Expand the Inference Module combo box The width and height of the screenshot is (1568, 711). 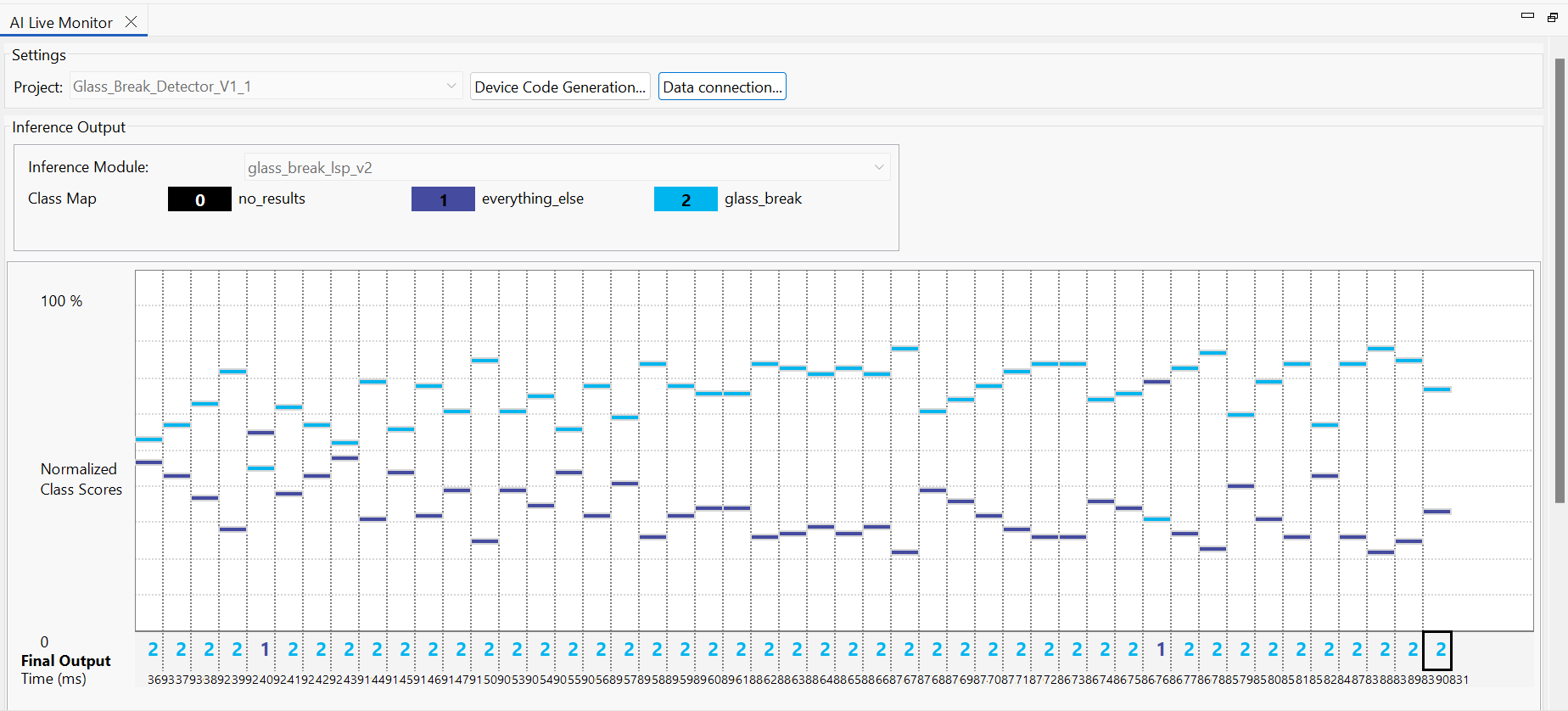pyautogui.click(x=878, y=168)
